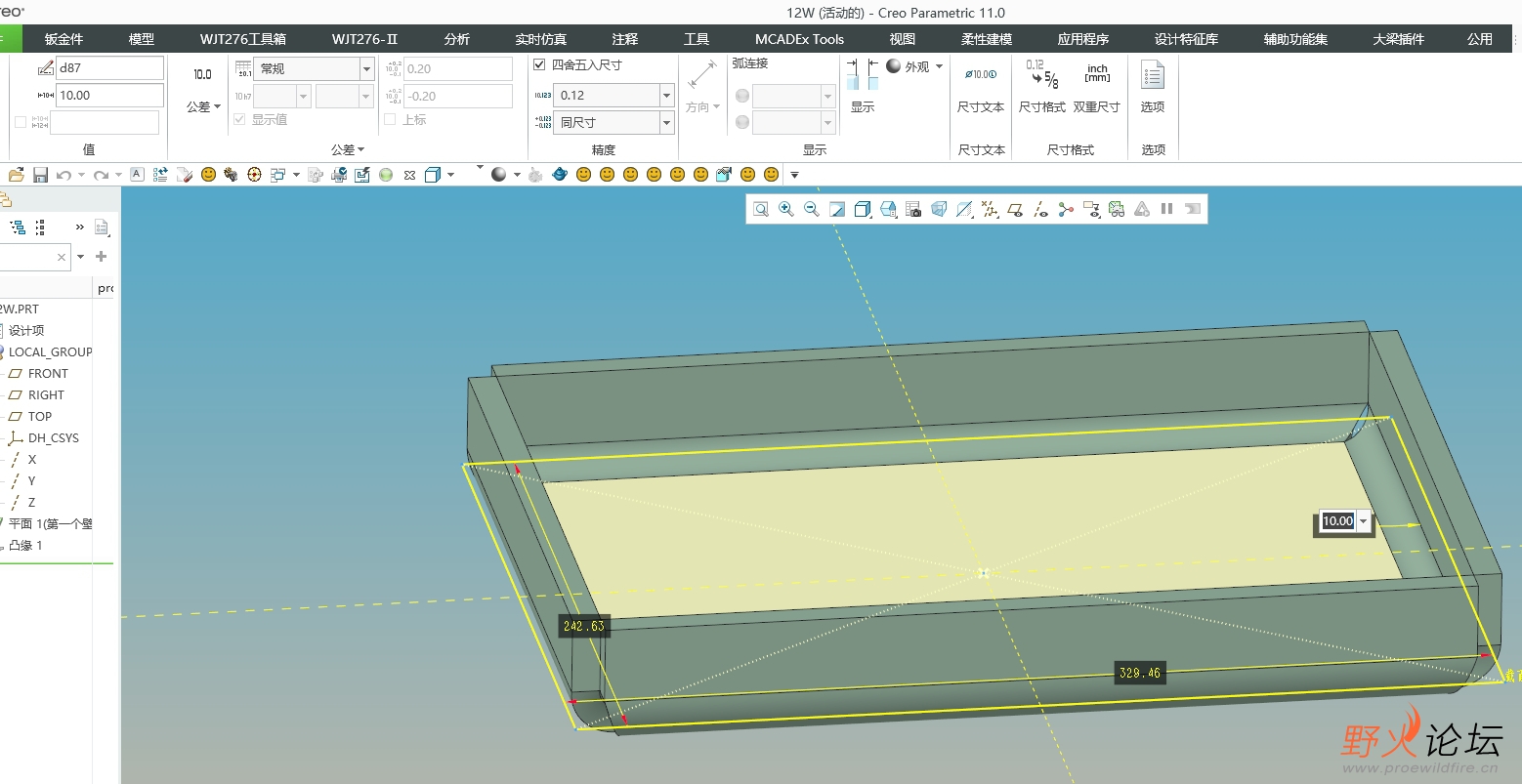
Task: Click the Zoom In magnifier icon
Action: tap(786, 209)
